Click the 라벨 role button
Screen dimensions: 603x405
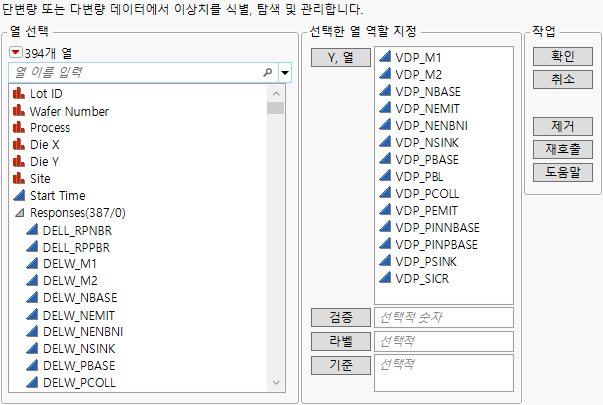tap(341, 341)
